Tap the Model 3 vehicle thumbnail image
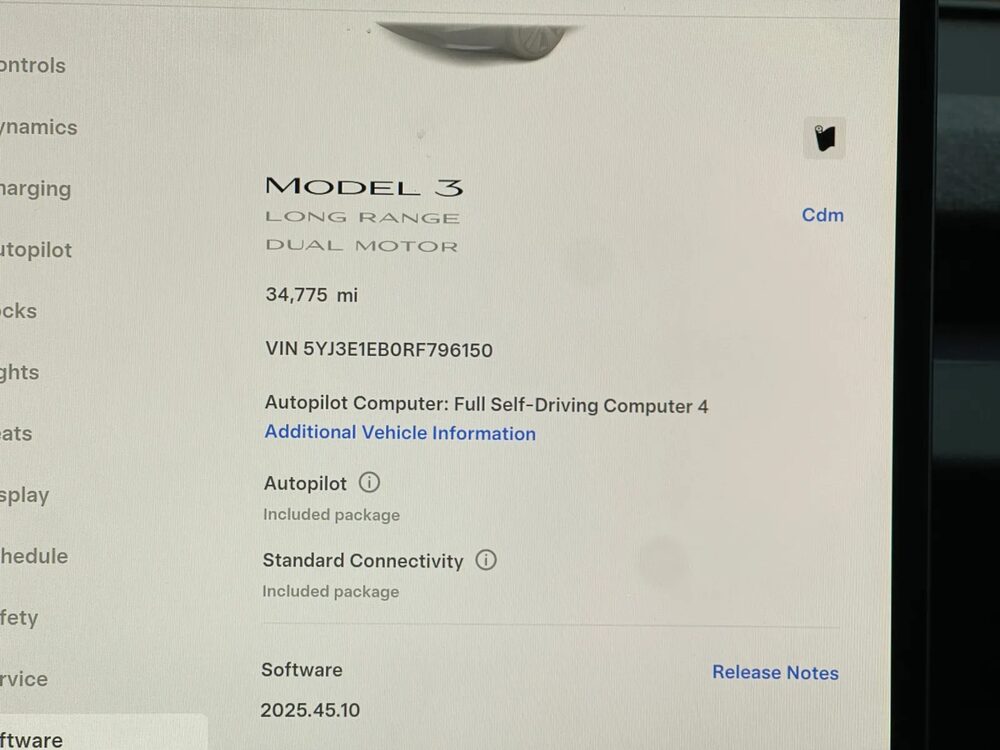The width and height of the screenshot is (1000, 750). (x=473, y=41)
